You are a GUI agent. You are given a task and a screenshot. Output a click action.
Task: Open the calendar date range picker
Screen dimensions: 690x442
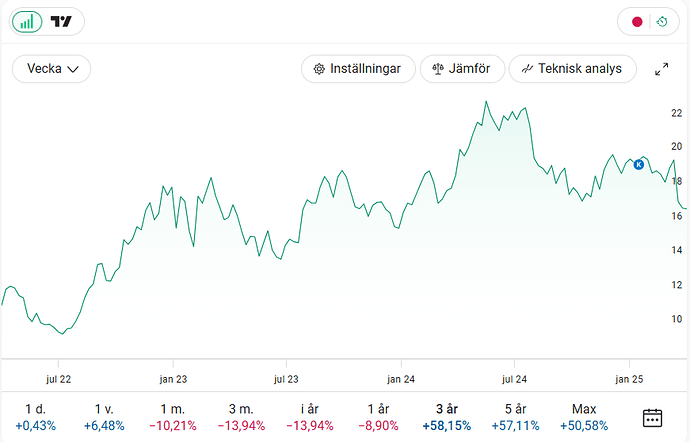(x=653, y=417)
